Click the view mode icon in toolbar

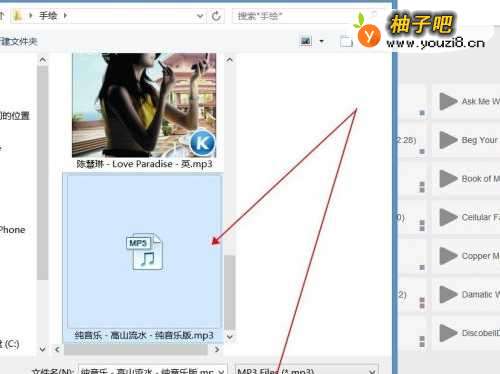(306, 41)
